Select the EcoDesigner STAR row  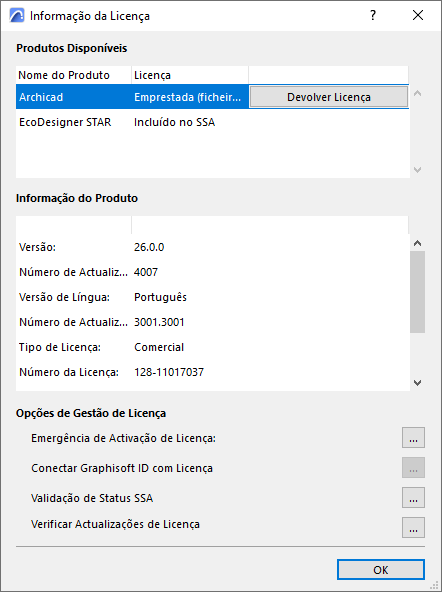[212, 122]
